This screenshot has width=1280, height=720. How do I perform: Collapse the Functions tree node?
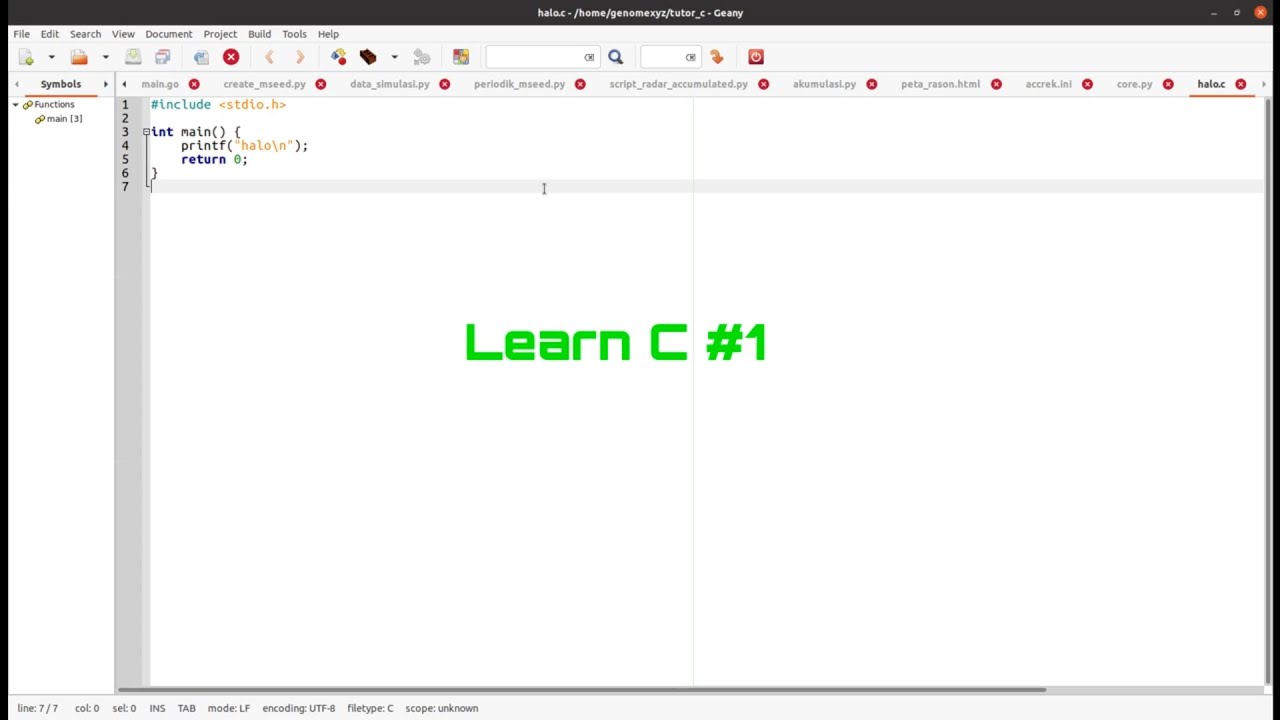click(16, 104)
